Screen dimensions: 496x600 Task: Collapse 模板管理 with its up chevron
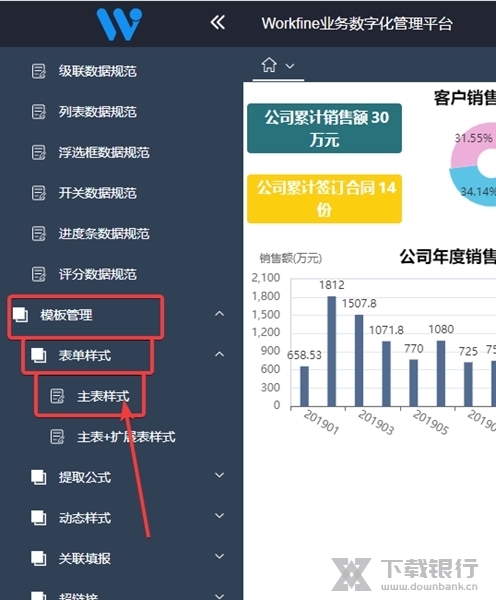coord(219,314)
